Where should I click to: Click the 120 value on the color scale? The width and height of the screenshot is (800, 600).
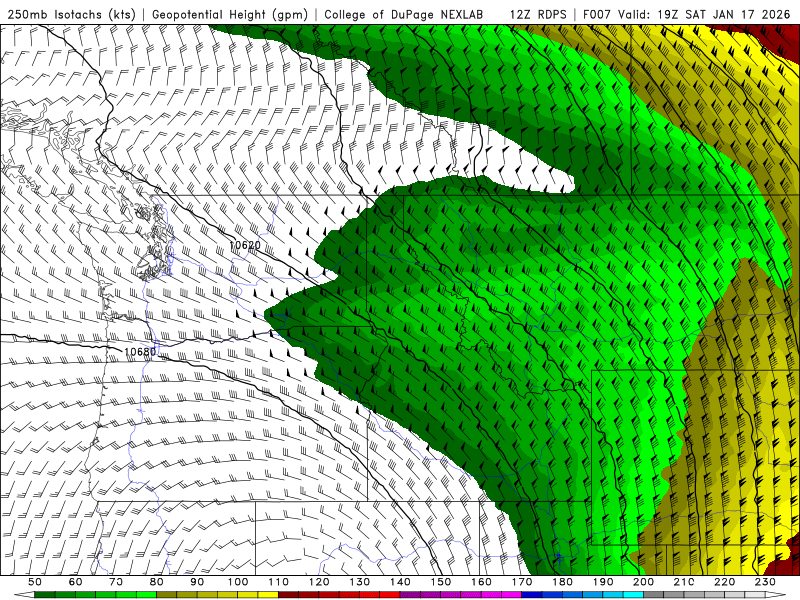[x=319, y=582]
